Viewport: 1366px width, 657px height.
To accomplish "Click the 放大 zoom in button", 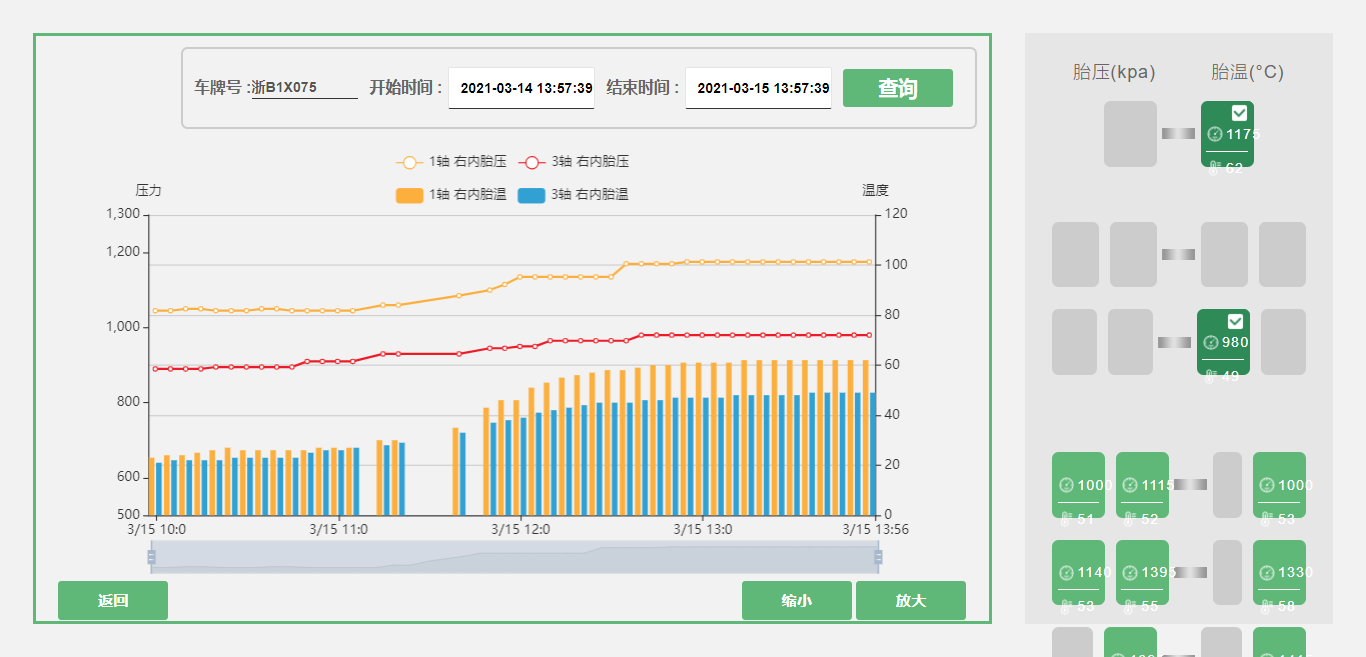I will [x=910, y=601].
